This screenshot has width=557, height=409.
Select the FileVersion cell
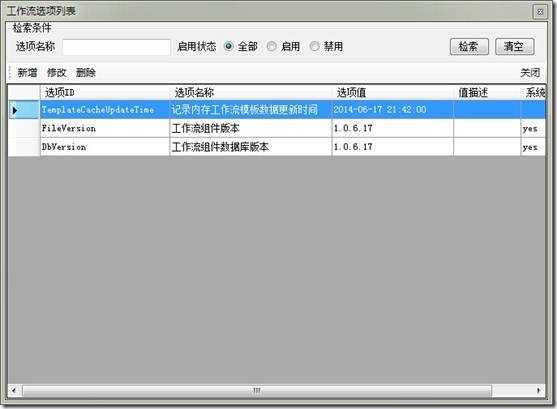point(105,128)
